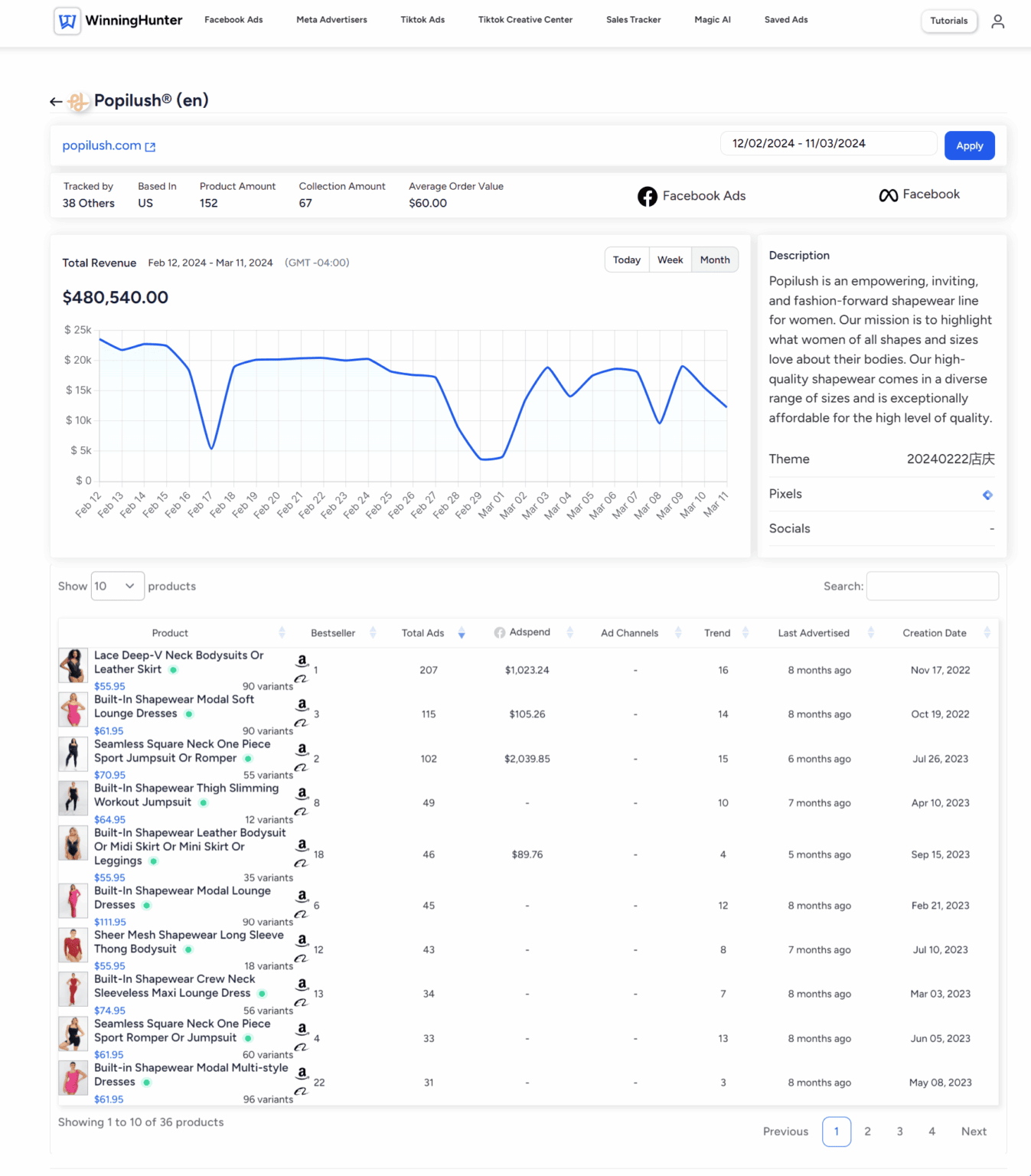Click the "$480,540.00" total revenue figure
Image resolution: width=1031 pixels, height=1176 pixels.
[x=116, y=298]
